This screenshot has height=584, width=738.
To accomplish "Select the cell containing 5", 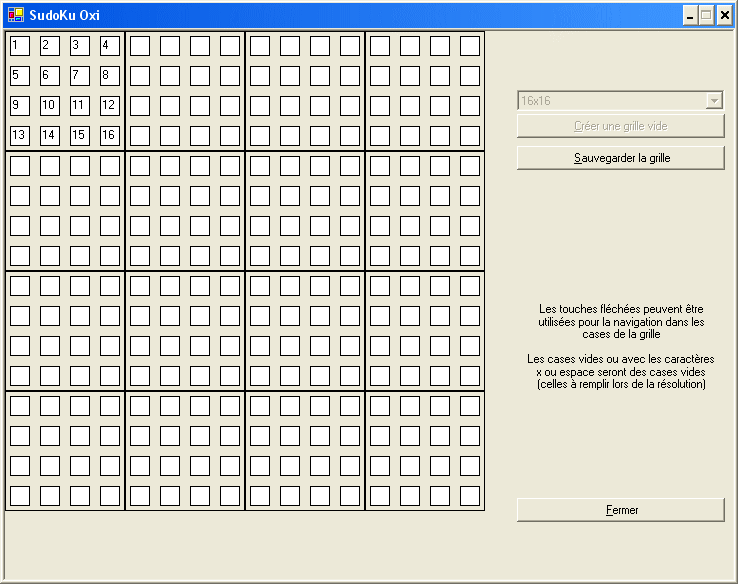I will tap(20, 75).
